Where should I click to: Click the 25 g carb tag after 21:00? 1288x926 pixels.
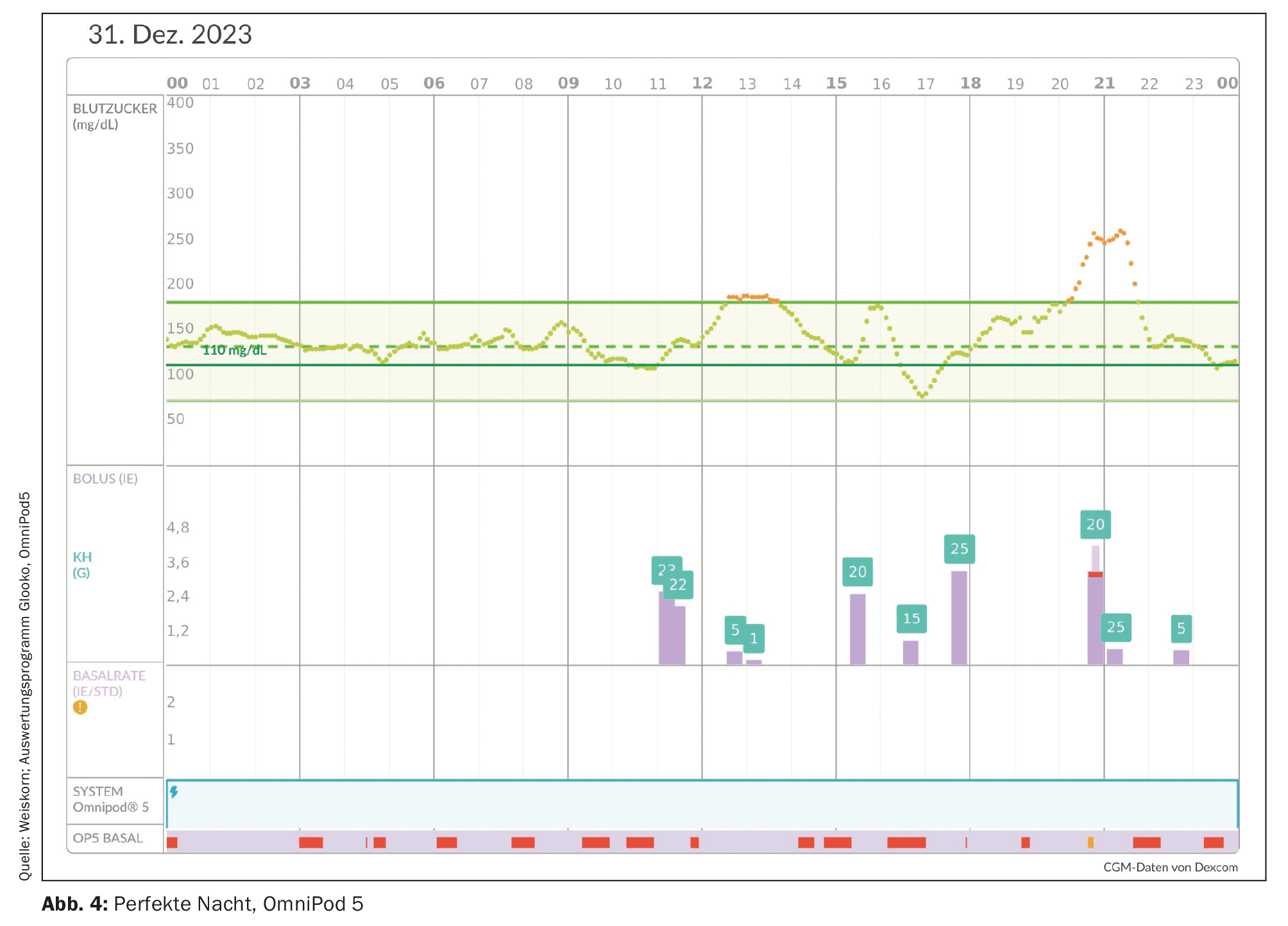point(1115,627)
